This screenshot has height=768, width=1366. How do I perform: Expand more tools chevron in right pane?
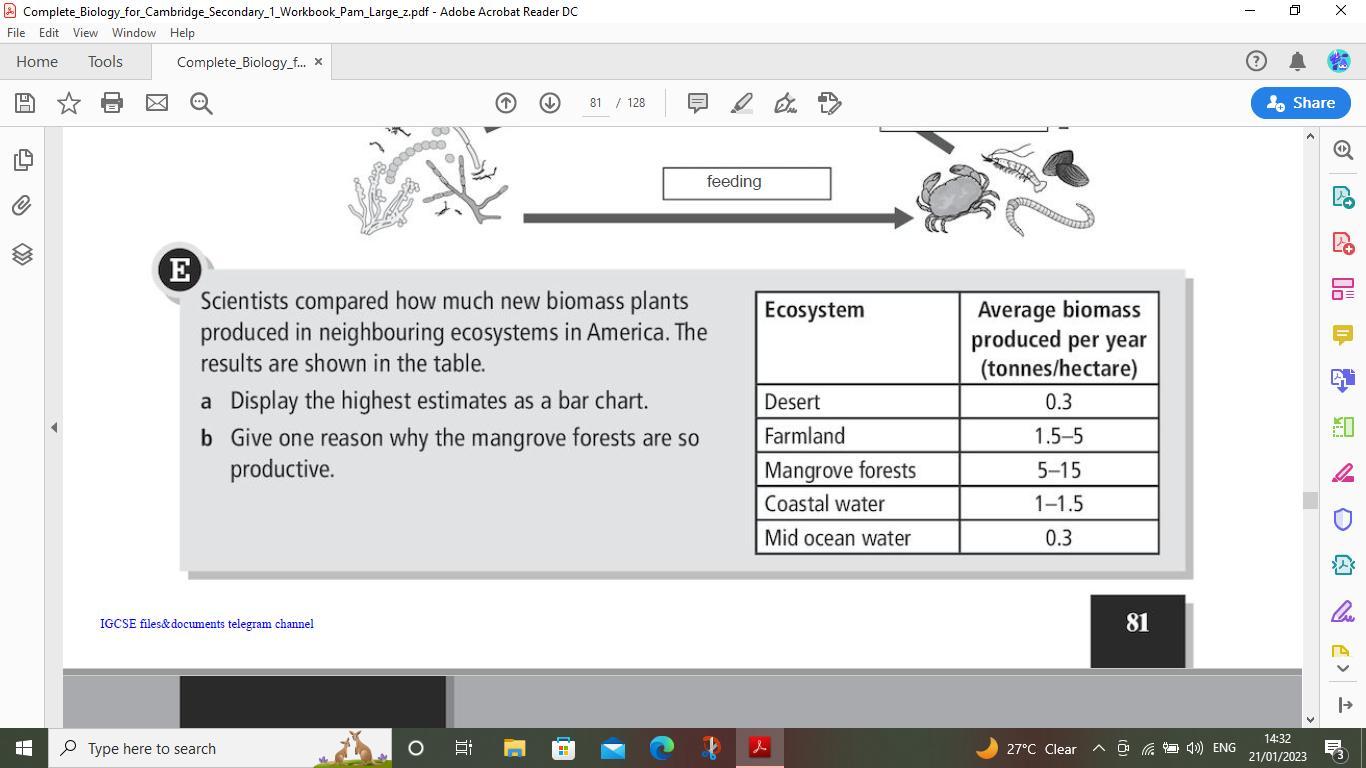pos(1343,669)
